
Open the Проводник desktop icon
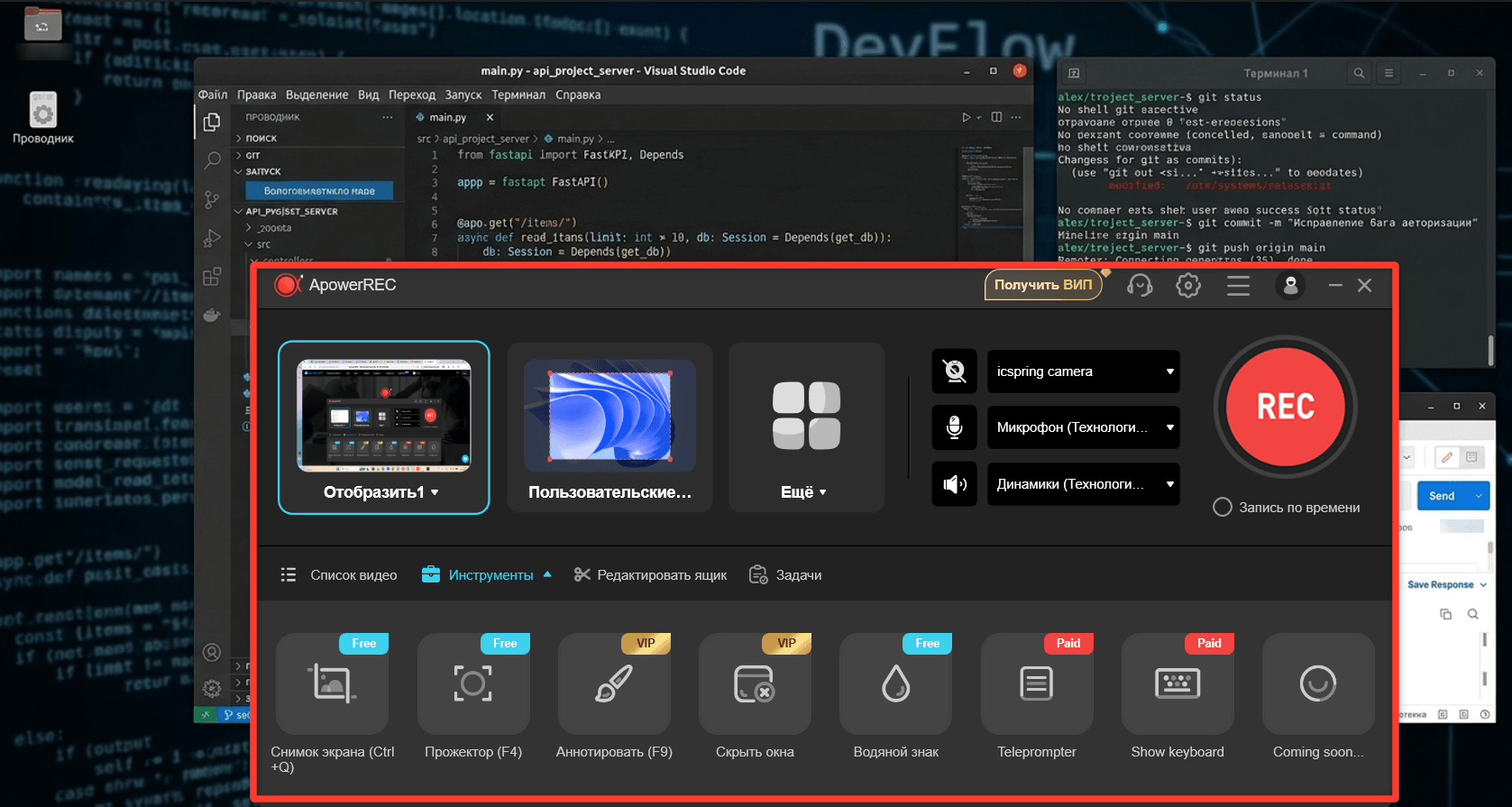[x=43, y=118]
